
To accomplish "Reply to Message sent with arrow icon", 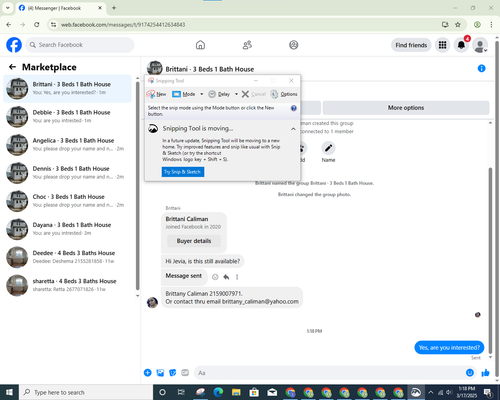I will [x=226, y=277].
